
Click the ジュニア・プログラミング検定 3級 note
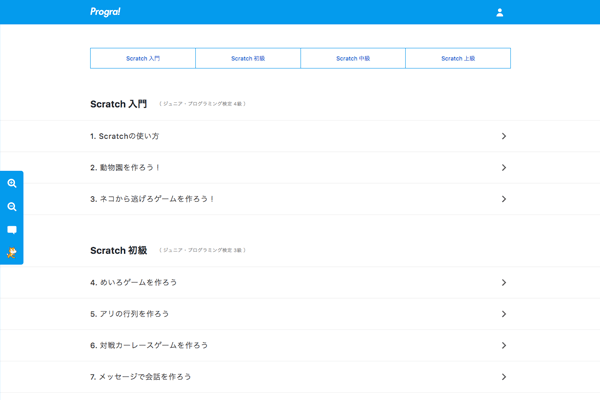(202, 250)
